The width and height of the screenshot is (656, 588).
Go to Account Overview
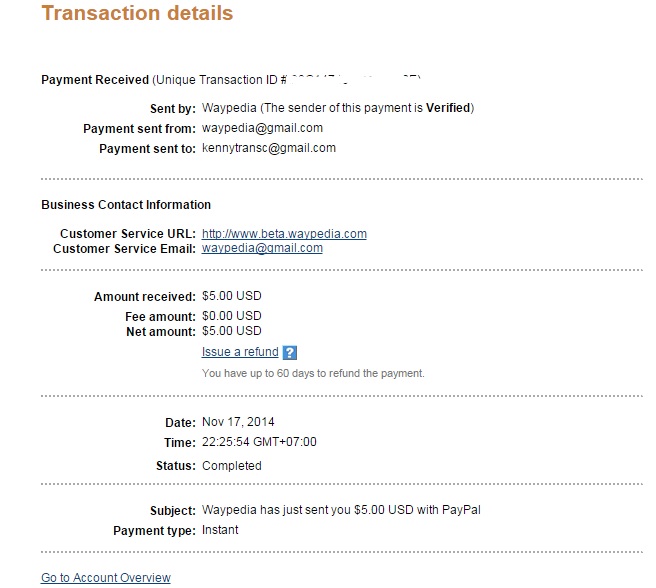(x=106, y=578)
